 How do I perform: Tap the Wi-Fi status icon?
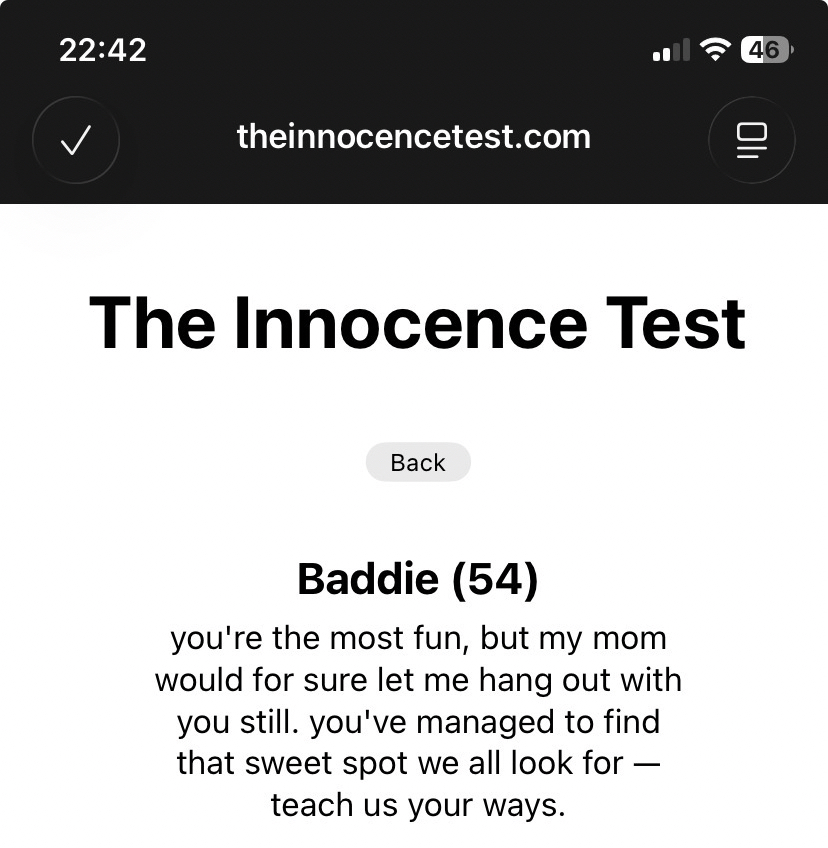[715, 49]
